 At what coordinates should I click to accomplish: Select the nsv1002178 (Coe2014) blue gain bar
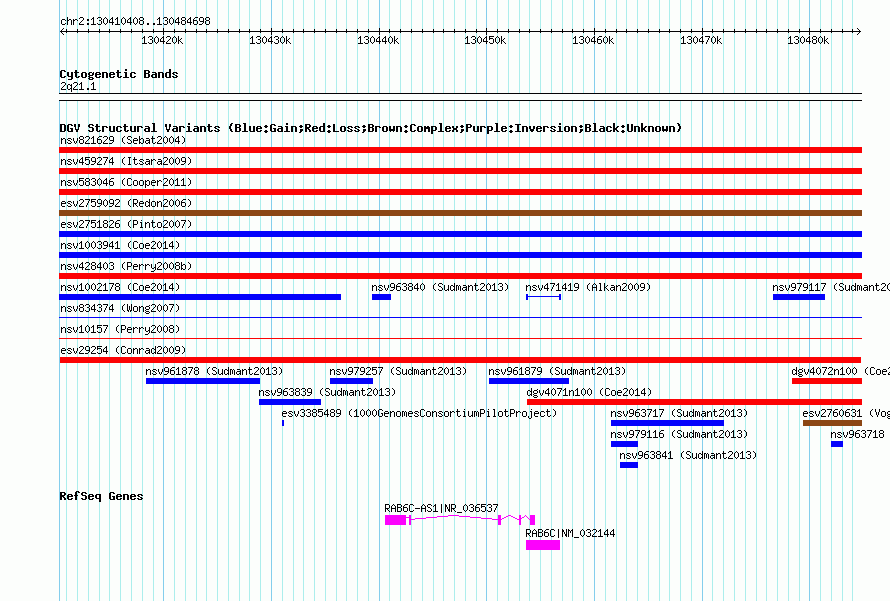pyautogui.click(x=200, y=297)
